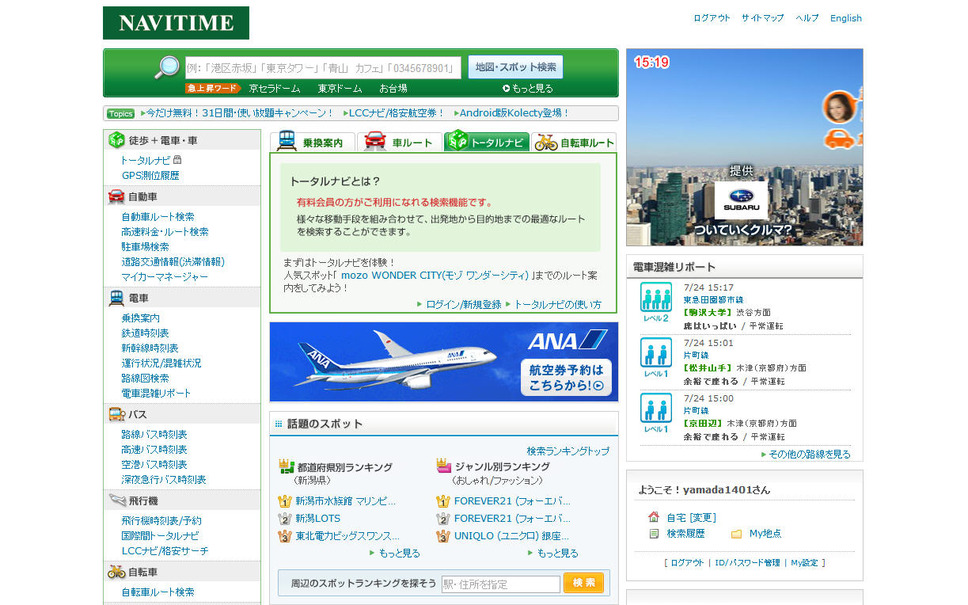968x605 pixels.
Task: Click もっと見る next to trending words
Action: 528,88
